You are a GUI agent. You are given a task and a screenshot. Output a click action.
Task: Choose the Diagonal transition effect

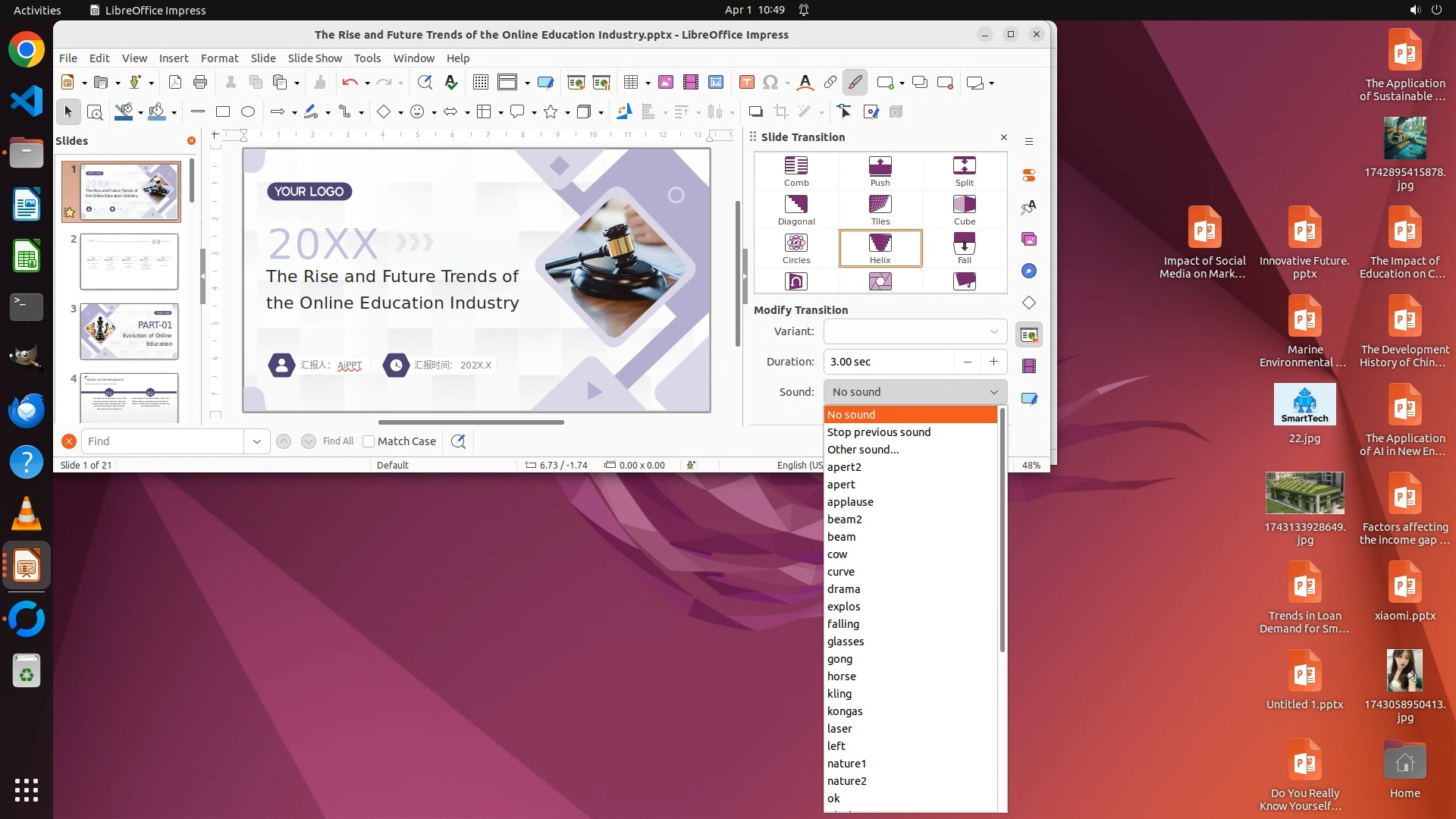coord(795,205)
